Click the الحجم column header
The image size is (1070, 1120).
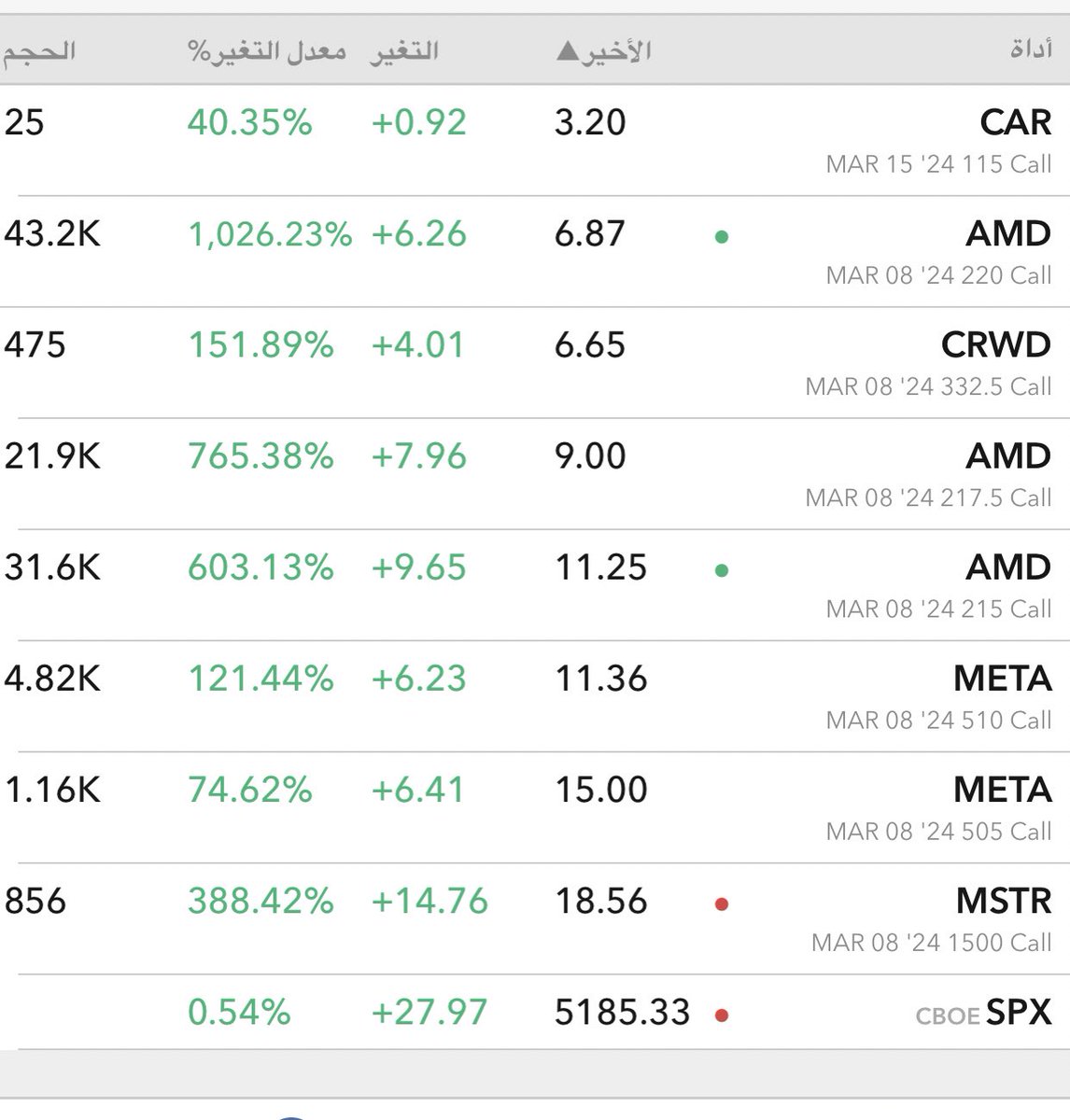[38, 50]
